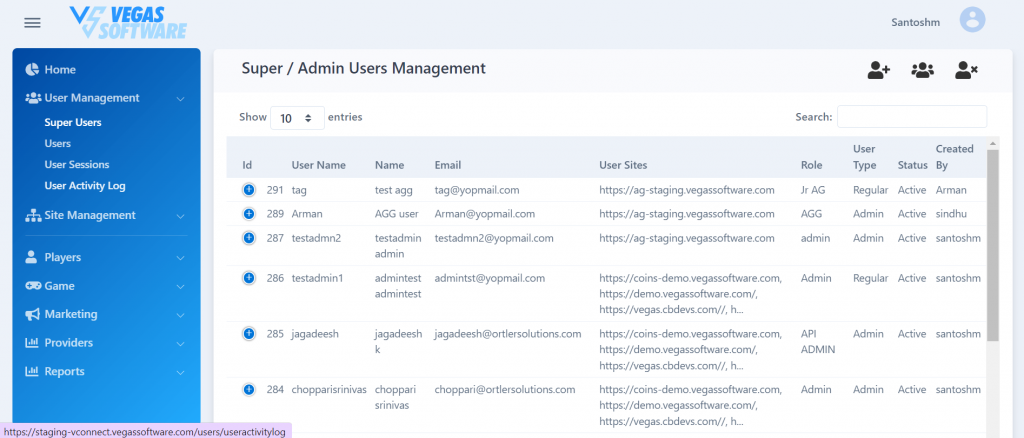Viewport: 1024px width, 438px height.
Task: Sort table by Name column
Action: tap(389, 165)
